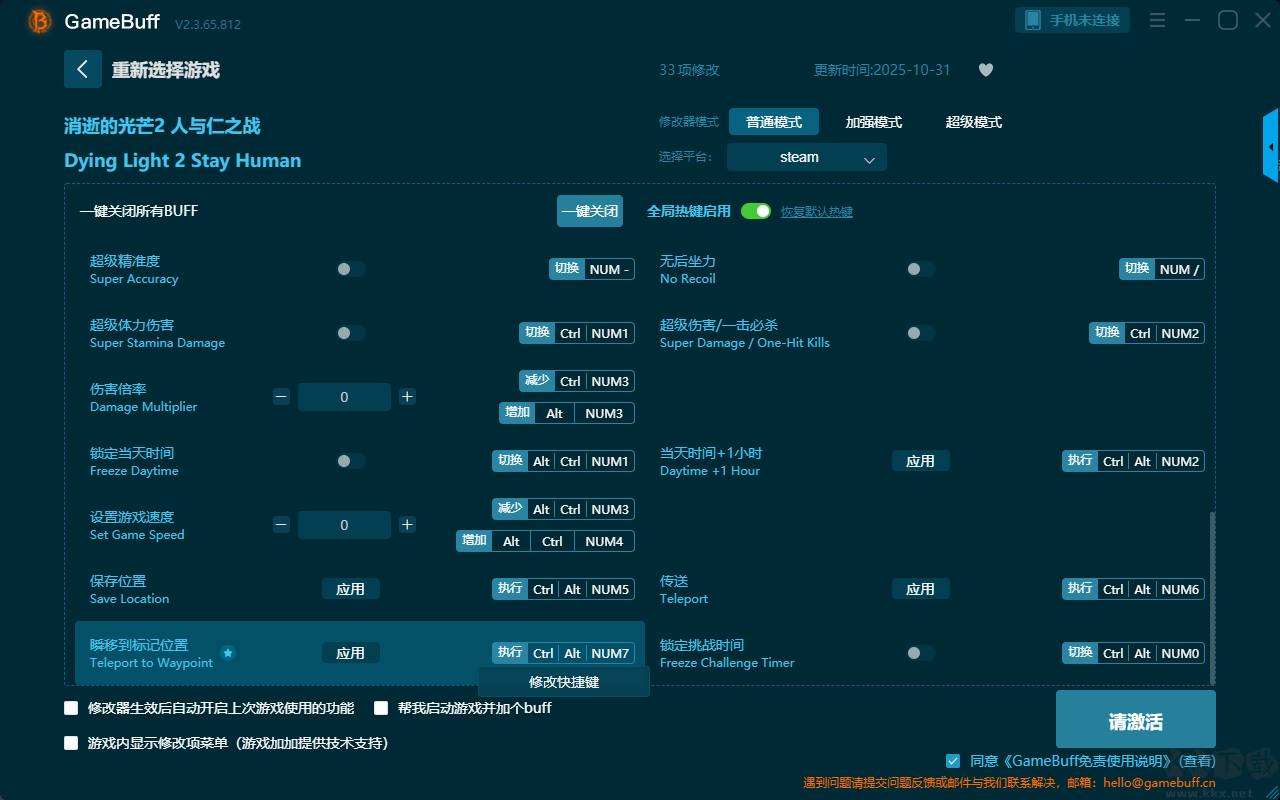Image resolution: width=1280 pixels, height=800 pixels.
Task: Decrease Damage Multiplier with minus button
Action: tap(281, 397)
